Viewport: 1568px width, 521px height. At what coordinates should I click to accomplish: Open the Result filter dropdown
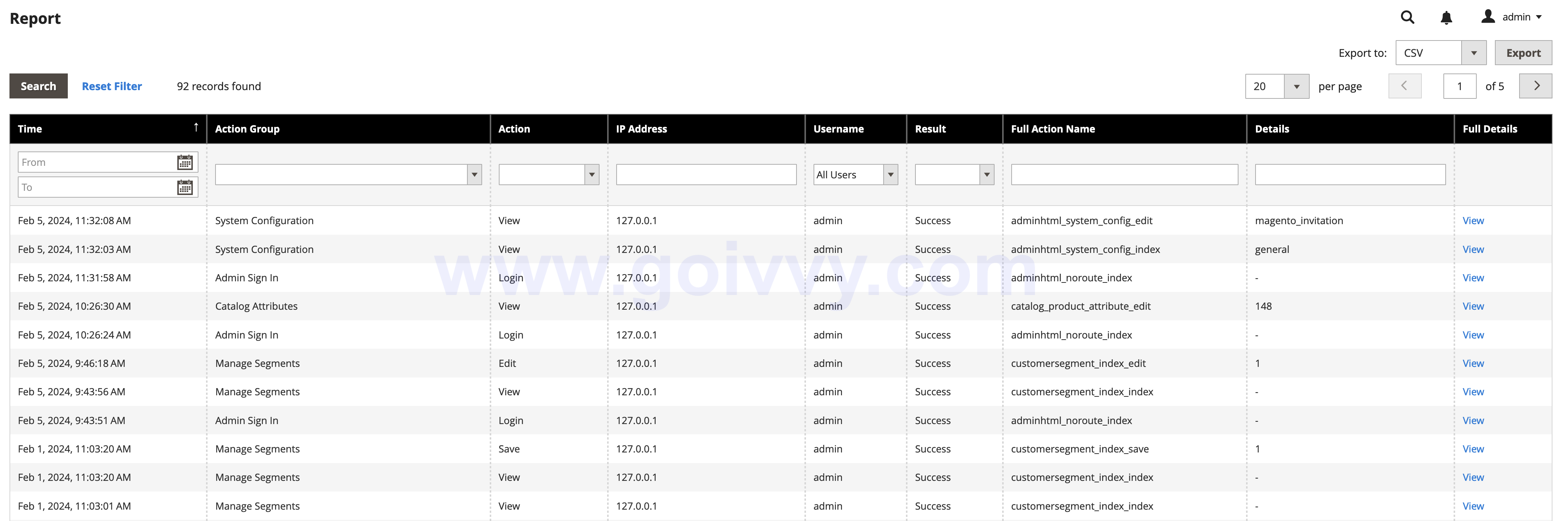tap(986, 175)
